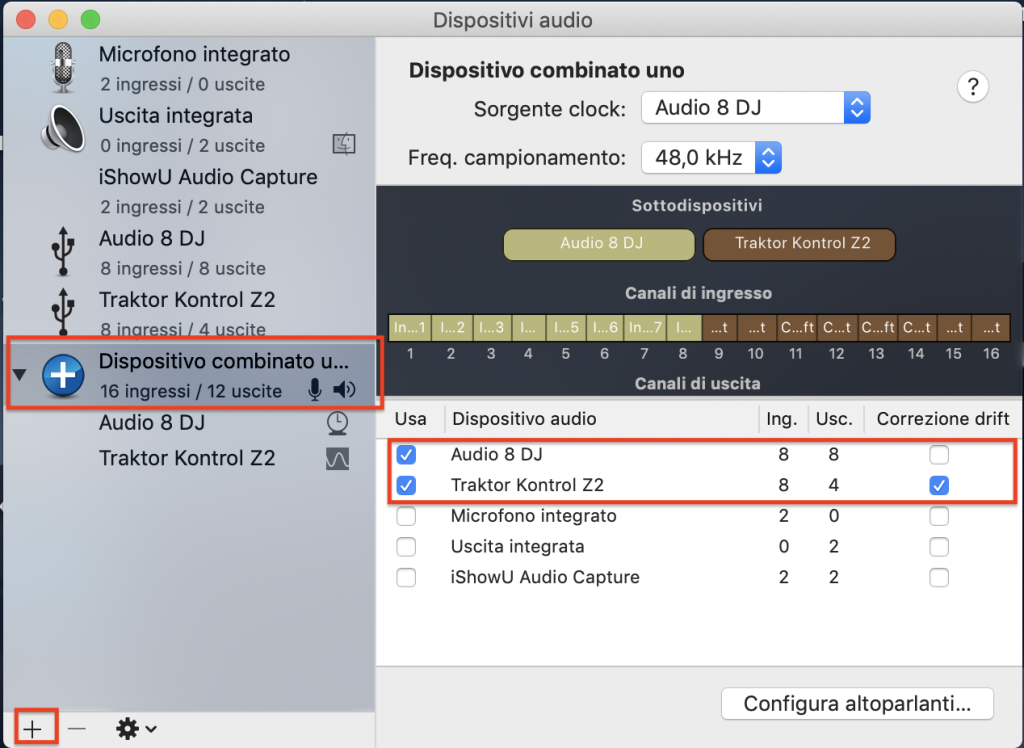This screenshot has width=1024, height=748.
Task: Click the Uscita integrata speaker icon
Action: [63, 129]
